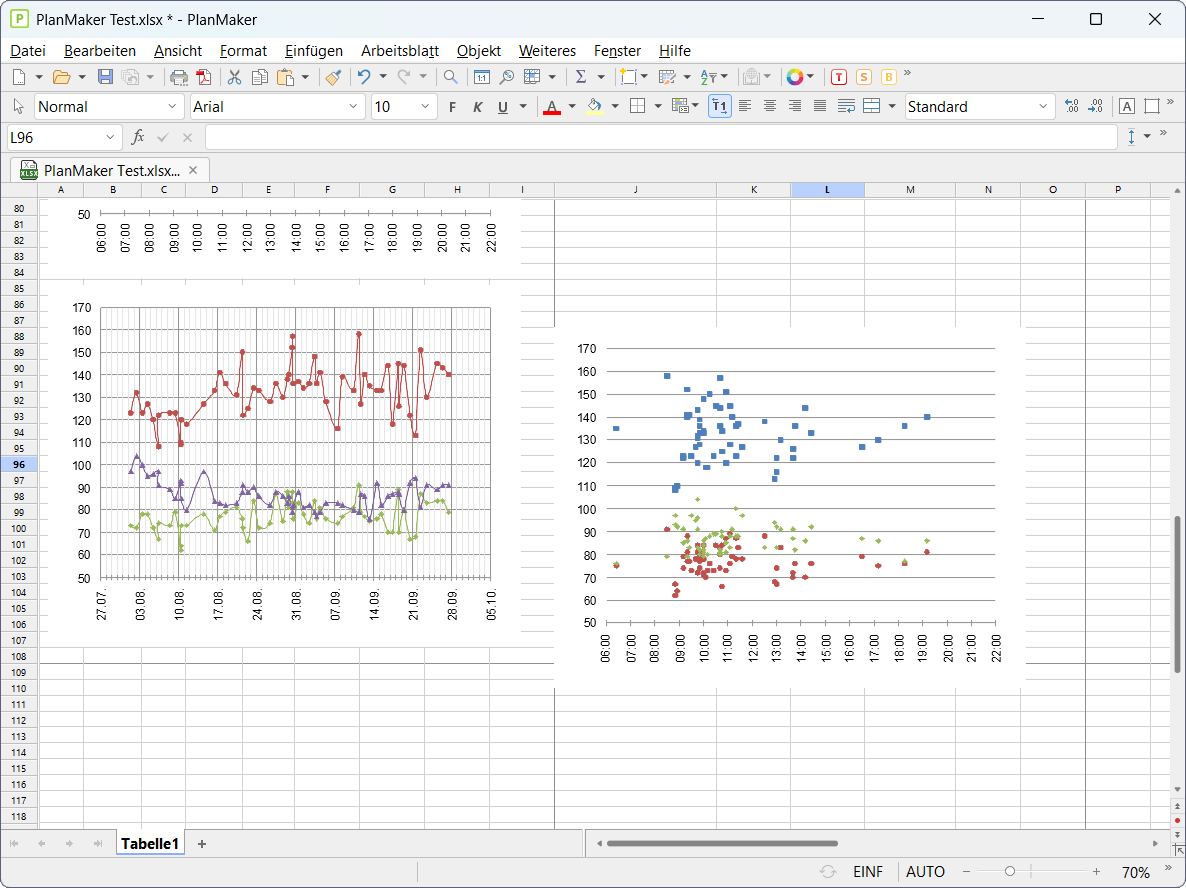Click the AutoSum sigma icon

tap(581, 76)
